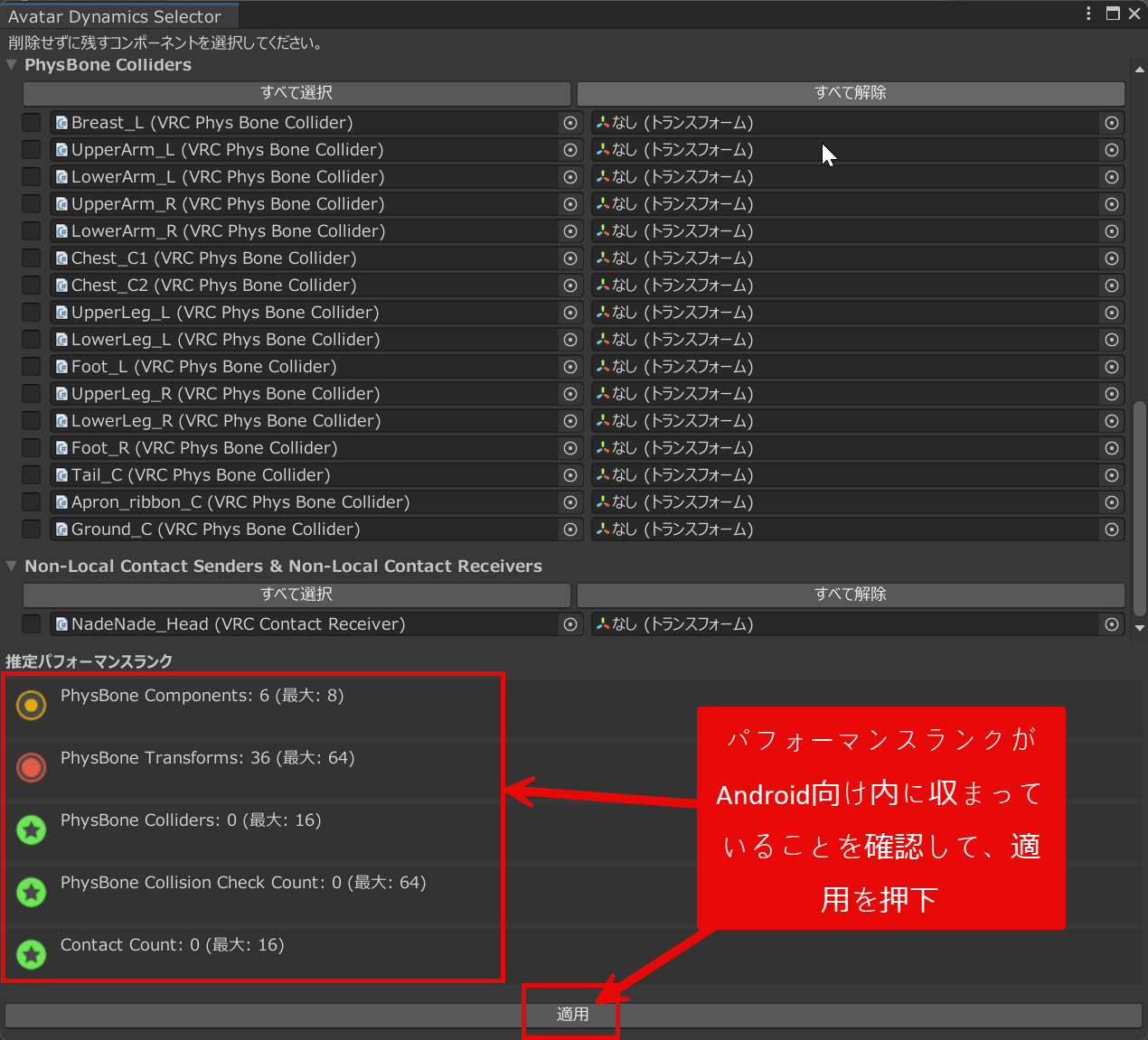Collapse Non-Local Contact Senders & Receivers section
Screen dimensions: 1148x1040
coord(12,567)
